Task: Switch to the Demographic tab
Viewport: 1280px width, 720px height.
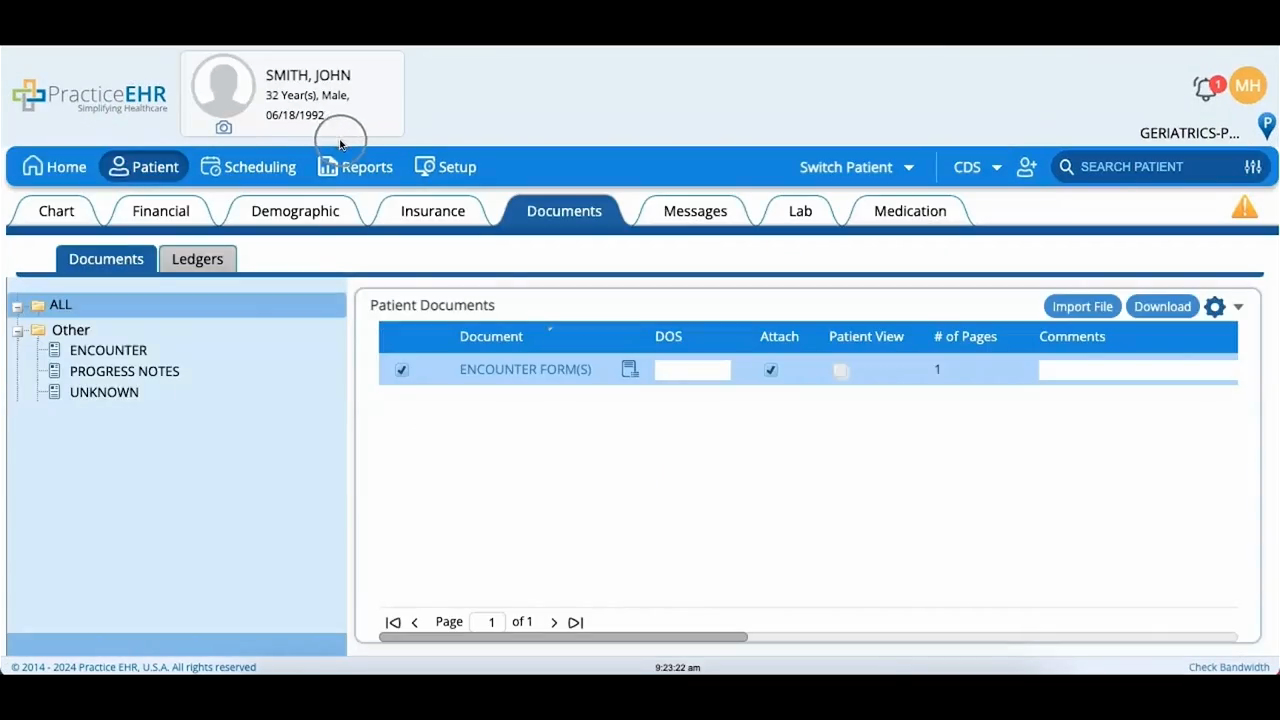Action: (295, 211)
